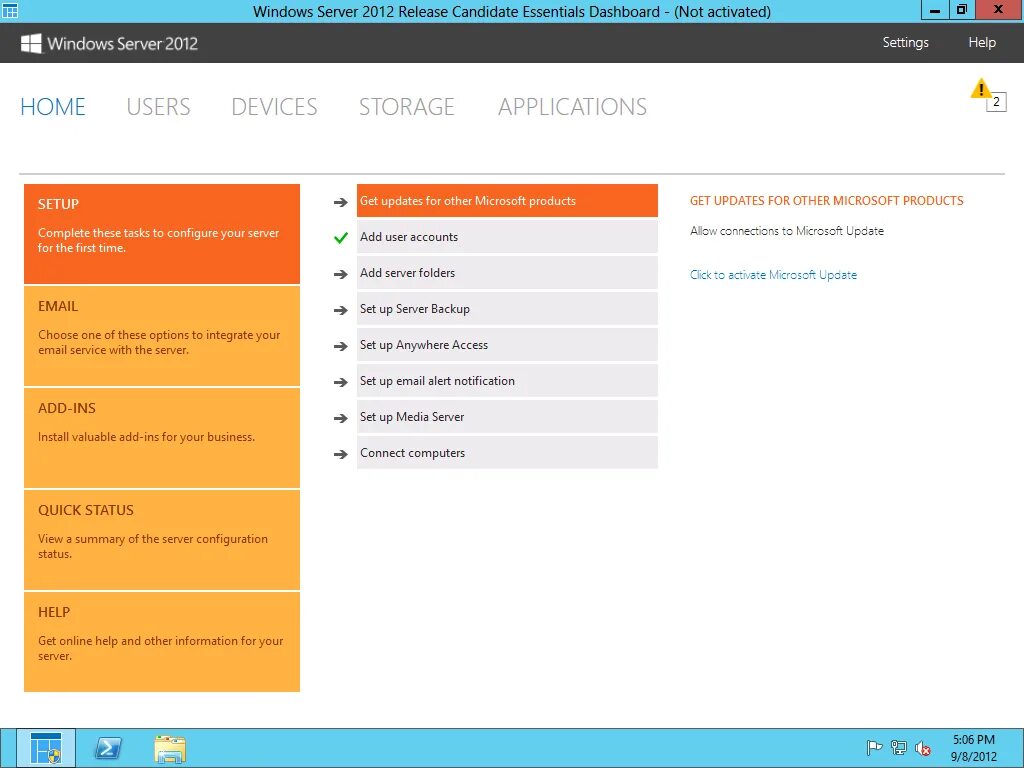Select the Set up Media Server task
1024x768 pixels.
tap(507, 416)
